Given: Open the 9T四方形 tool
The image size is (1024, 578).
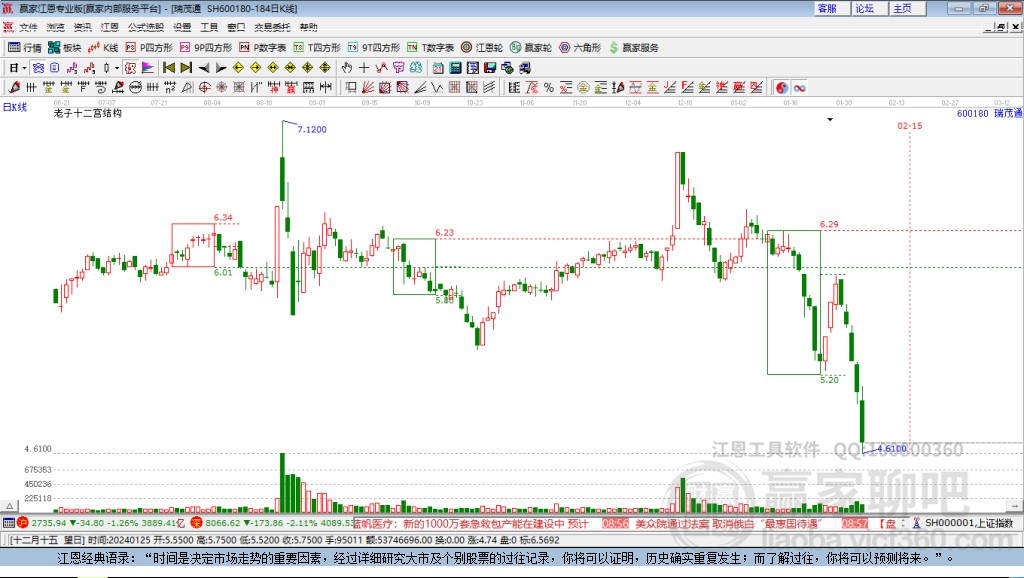Looking at the screenshot, I should 374,48.
